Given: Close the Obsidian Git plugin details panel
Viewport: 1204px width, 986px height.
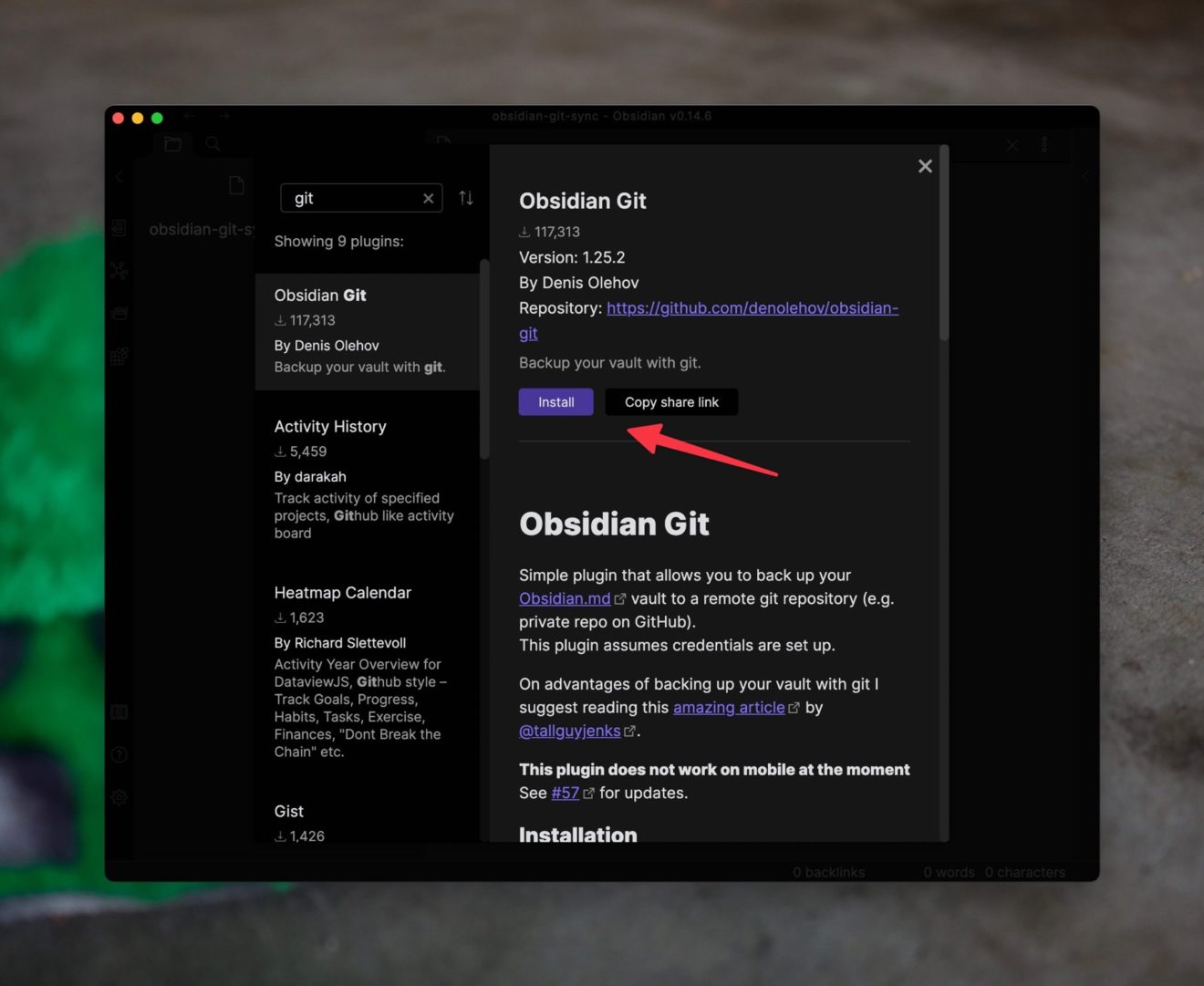Looking at the screenshot, I should pos(925,166).
